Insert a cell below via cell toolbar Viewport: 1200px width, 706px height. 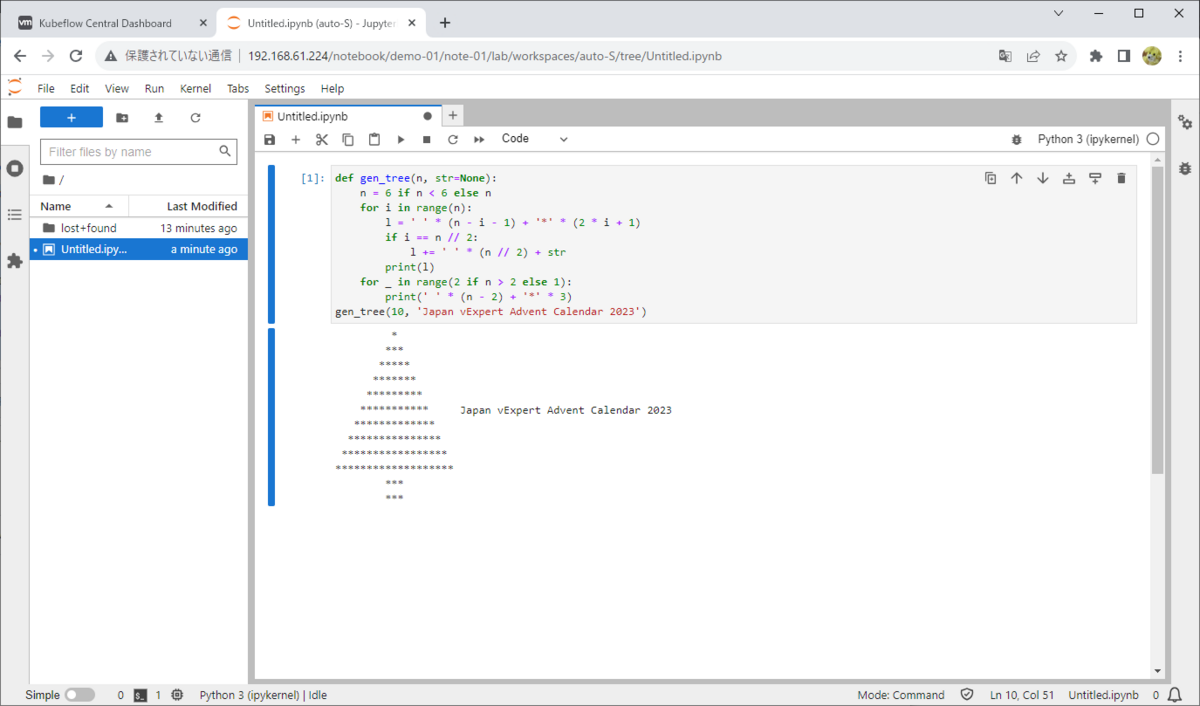point(1095,178)
